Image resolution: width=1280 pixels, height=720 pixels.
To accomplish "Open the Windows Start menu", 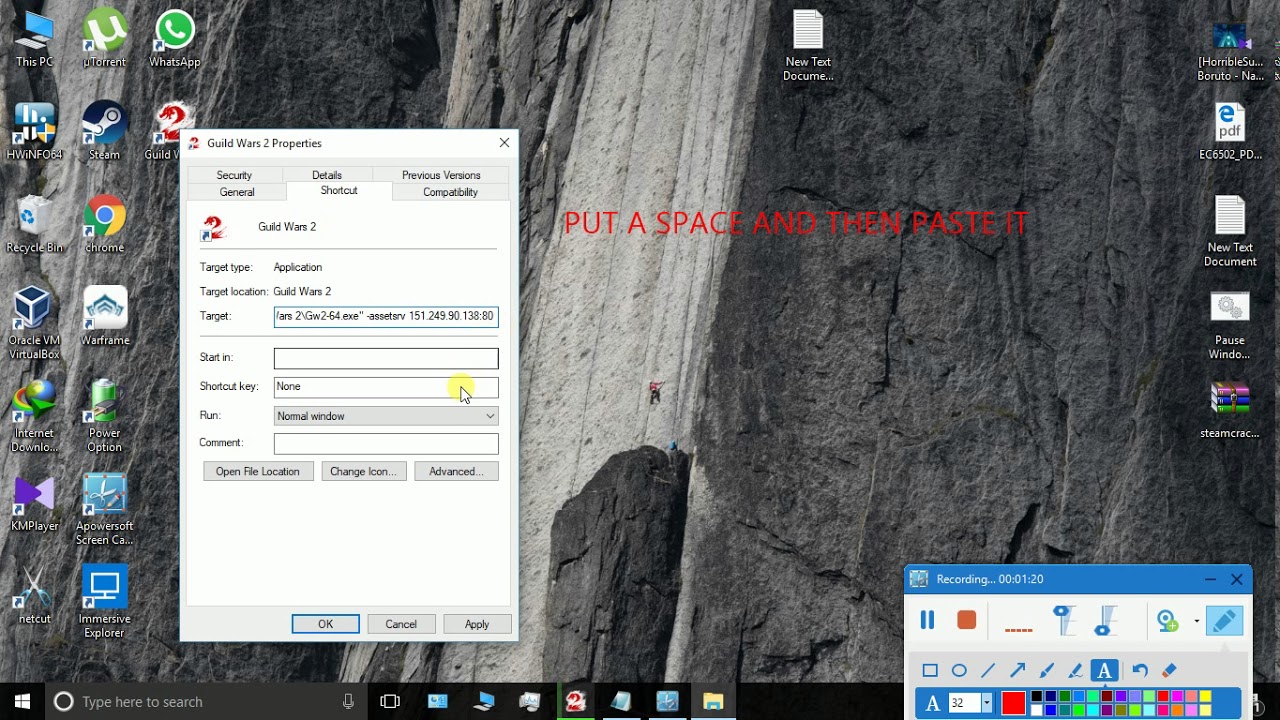I will [x=23, y=702].
